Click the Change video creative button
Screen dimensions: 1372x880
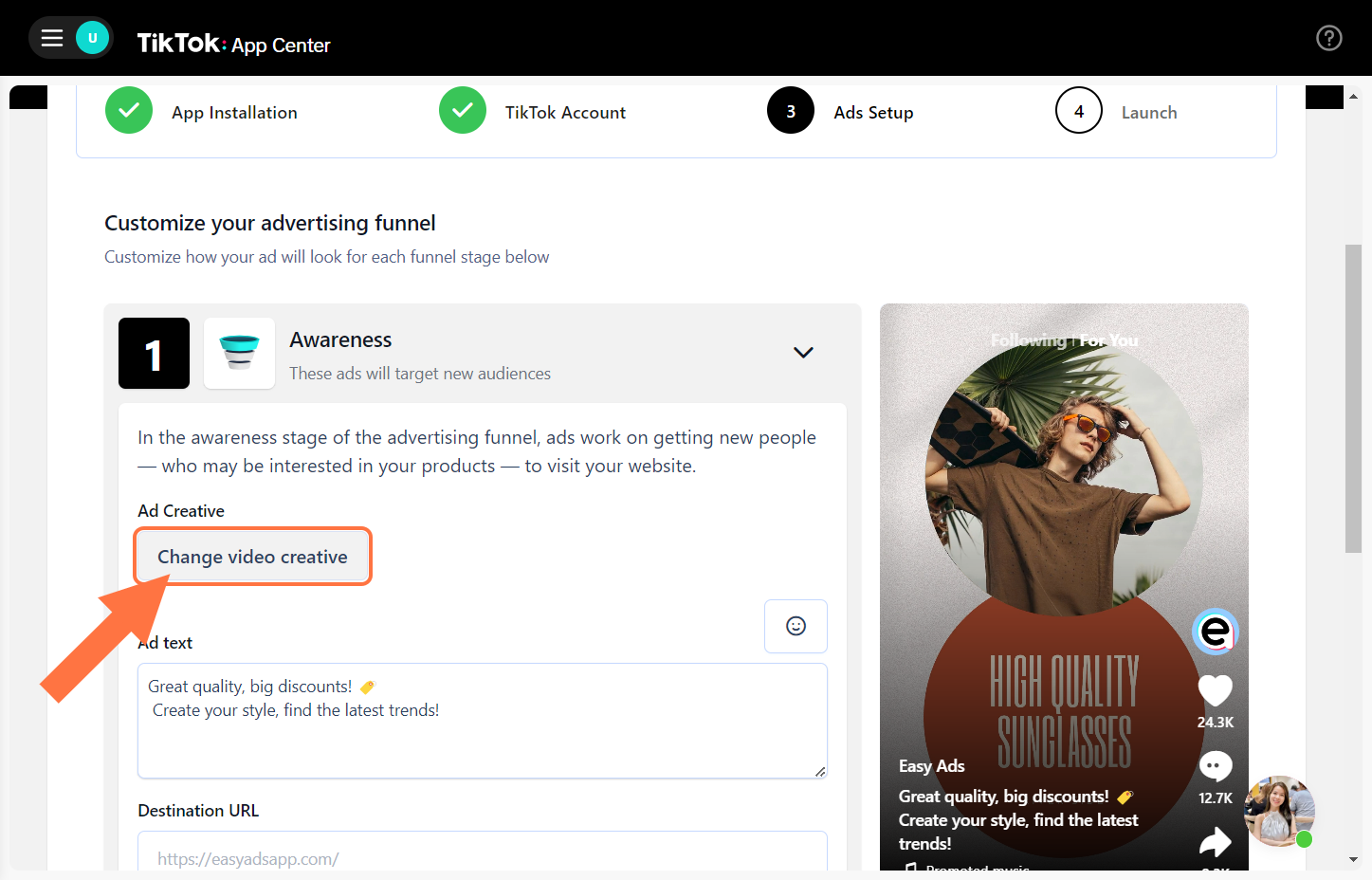[x=252, y=557]
